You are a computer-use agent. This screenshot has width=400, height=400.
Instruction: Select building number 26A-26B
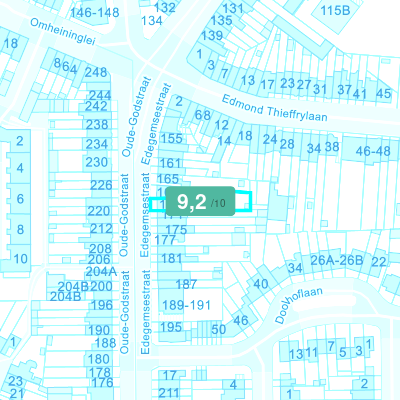coord(337,260)
